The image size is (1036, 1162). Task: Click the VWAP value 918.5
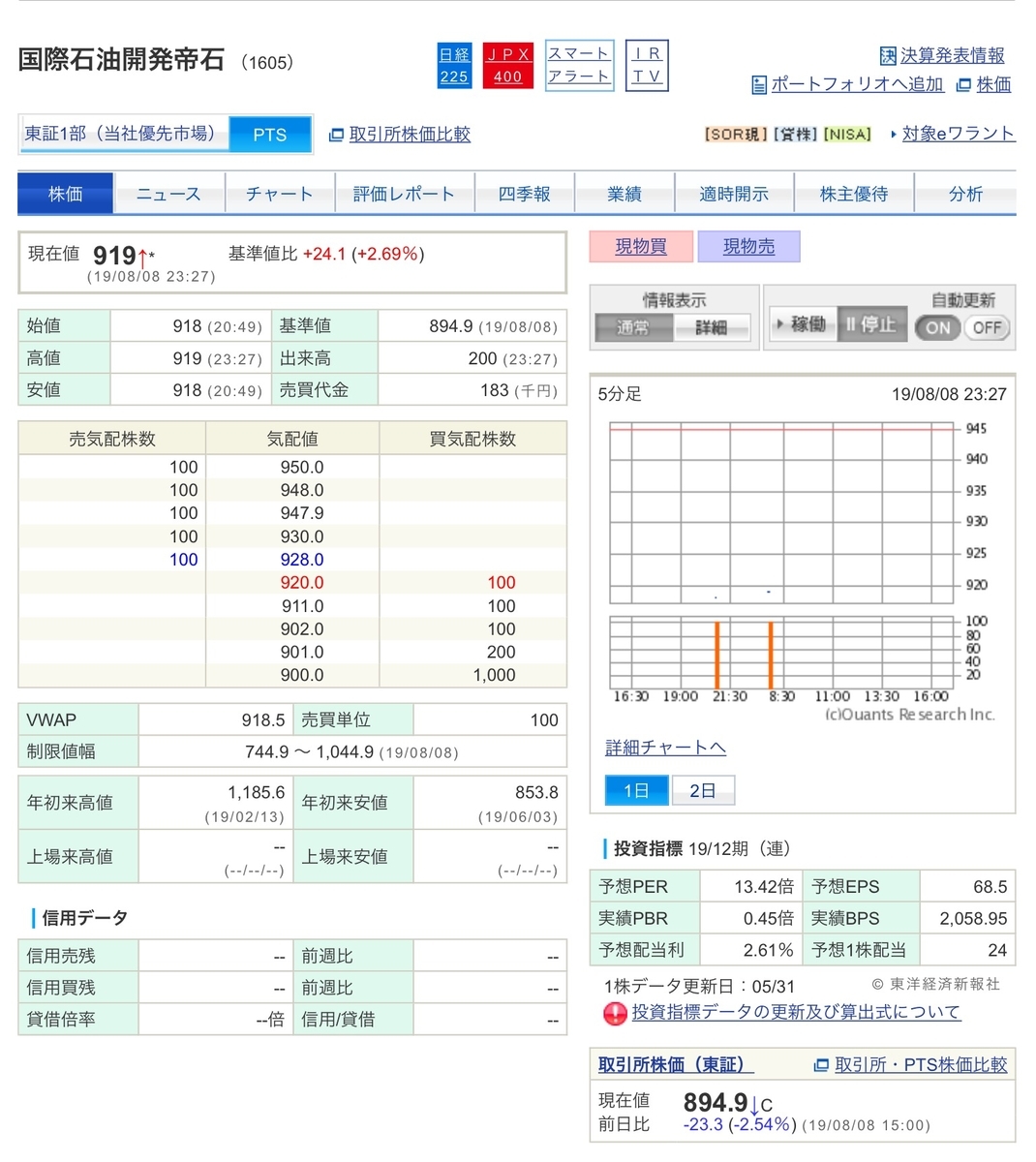[x=263, y=719]
